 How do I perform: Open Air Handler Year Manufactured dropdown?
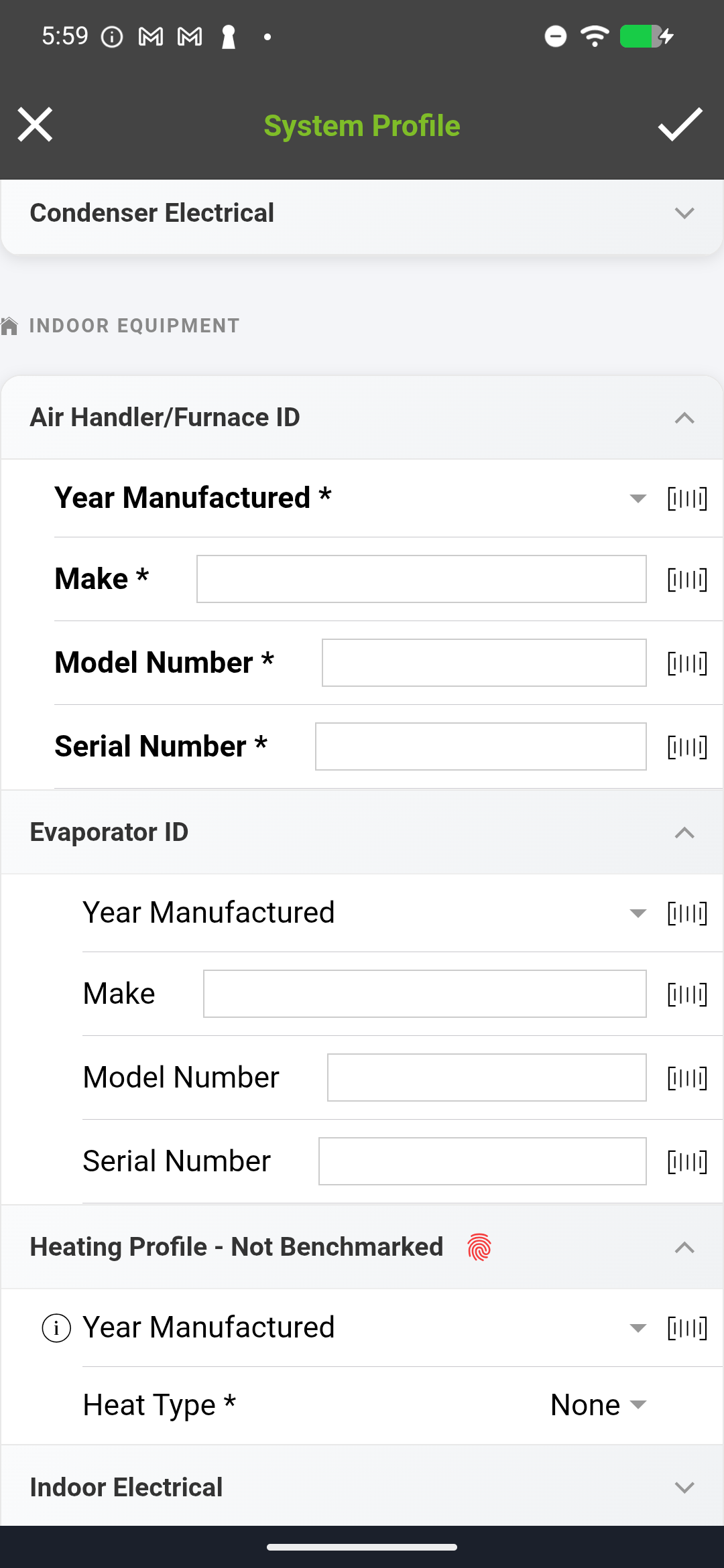638,499
